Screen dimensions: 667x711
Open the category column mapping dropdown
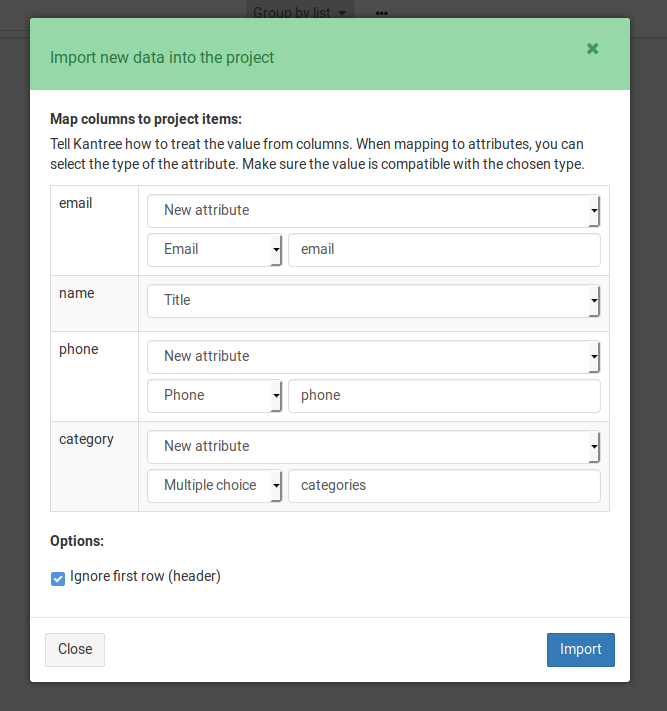374,447
